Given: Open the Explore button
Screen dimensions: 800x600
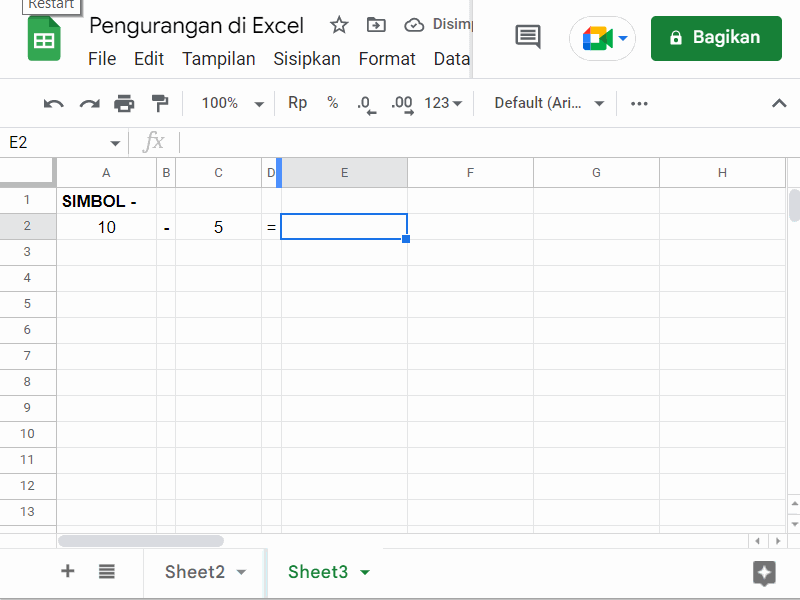Looking at the screenshot, I should [x=764, y=573].
